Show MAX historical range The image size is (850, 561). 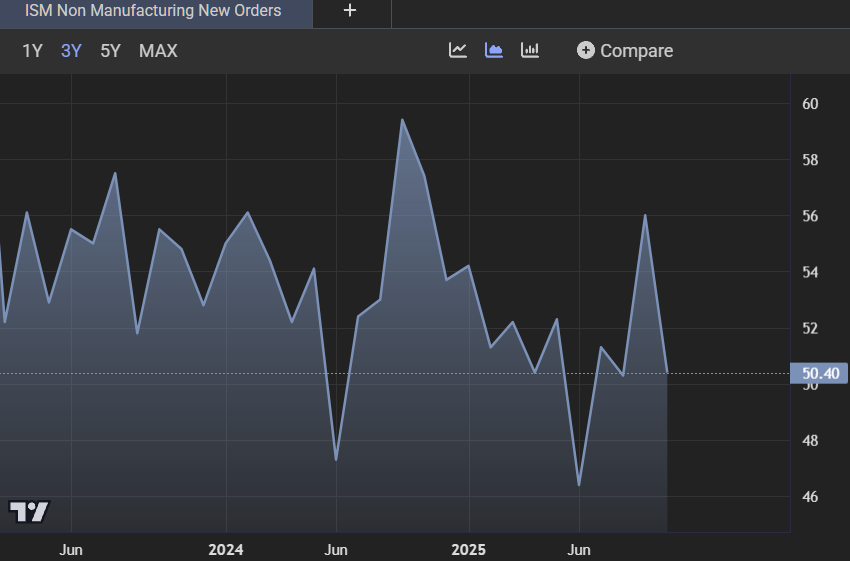click(158, 51)
